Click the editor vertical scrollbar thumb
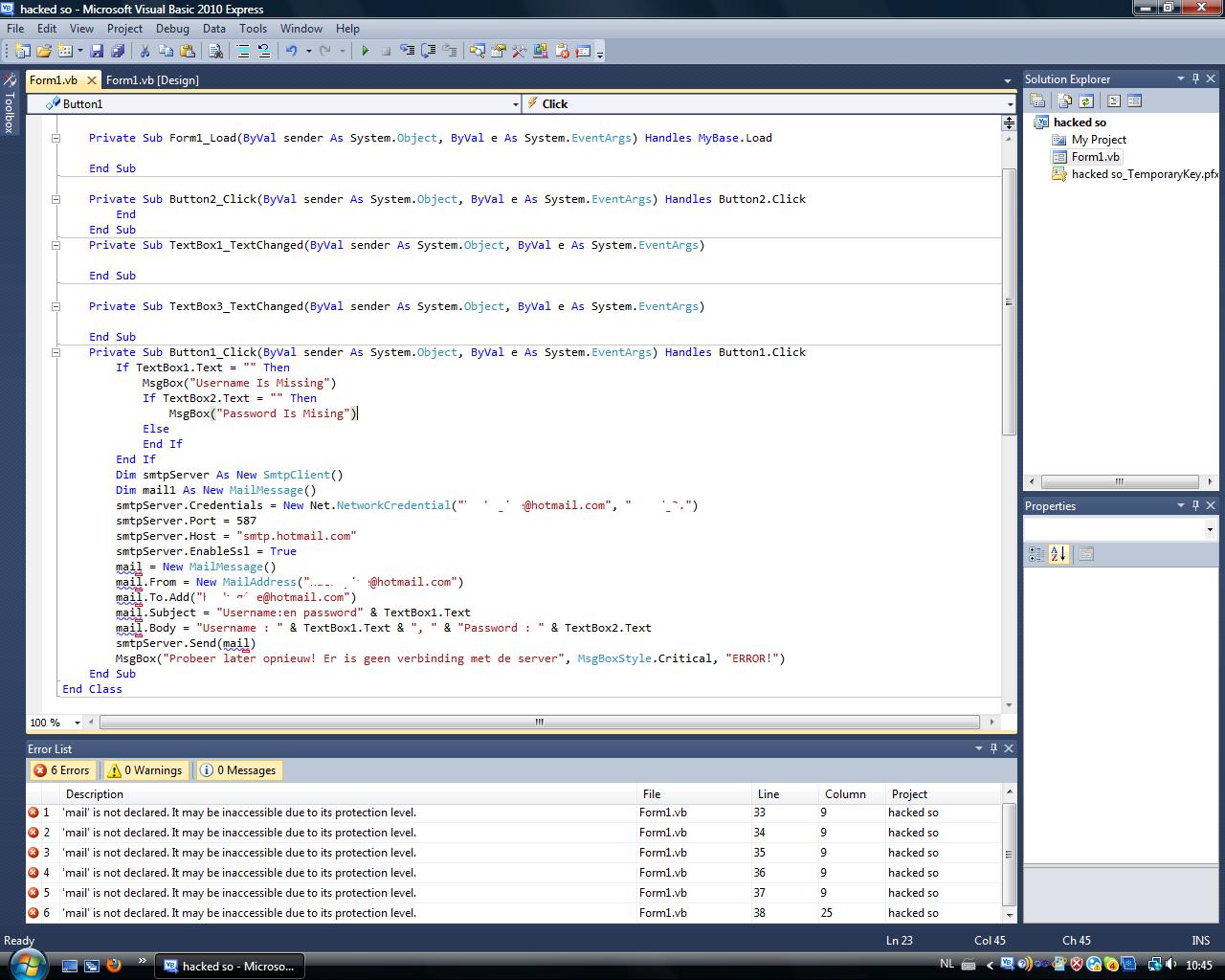1225x980 pixels. tap(1009, 301)
